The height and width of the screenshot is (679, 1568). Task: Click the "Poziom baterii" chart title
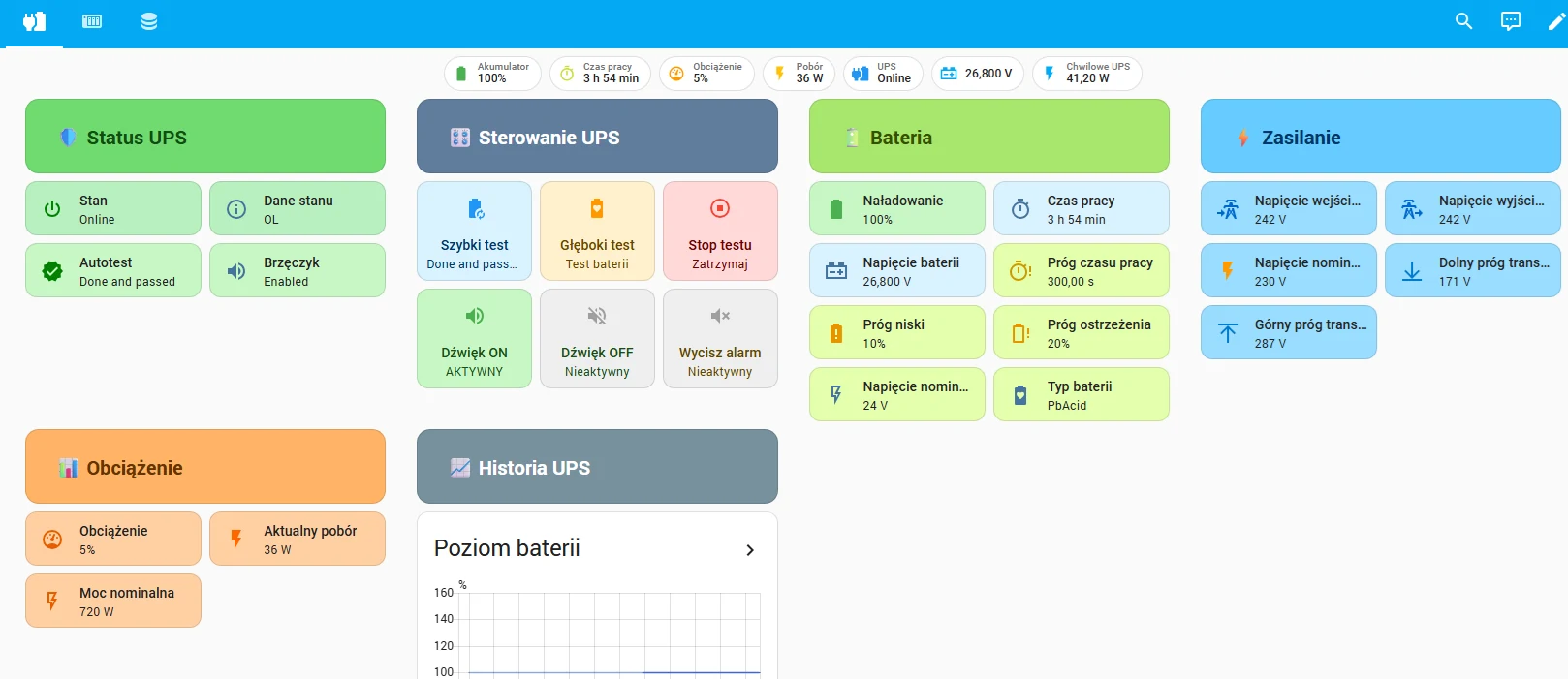(x=507, y=548)
